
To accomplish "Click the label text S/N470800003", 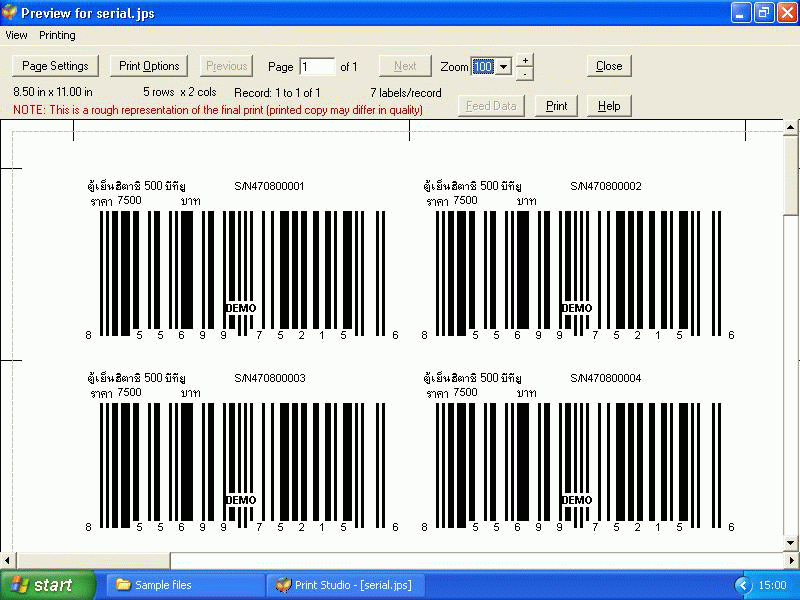I will click(x=270, y=378).
